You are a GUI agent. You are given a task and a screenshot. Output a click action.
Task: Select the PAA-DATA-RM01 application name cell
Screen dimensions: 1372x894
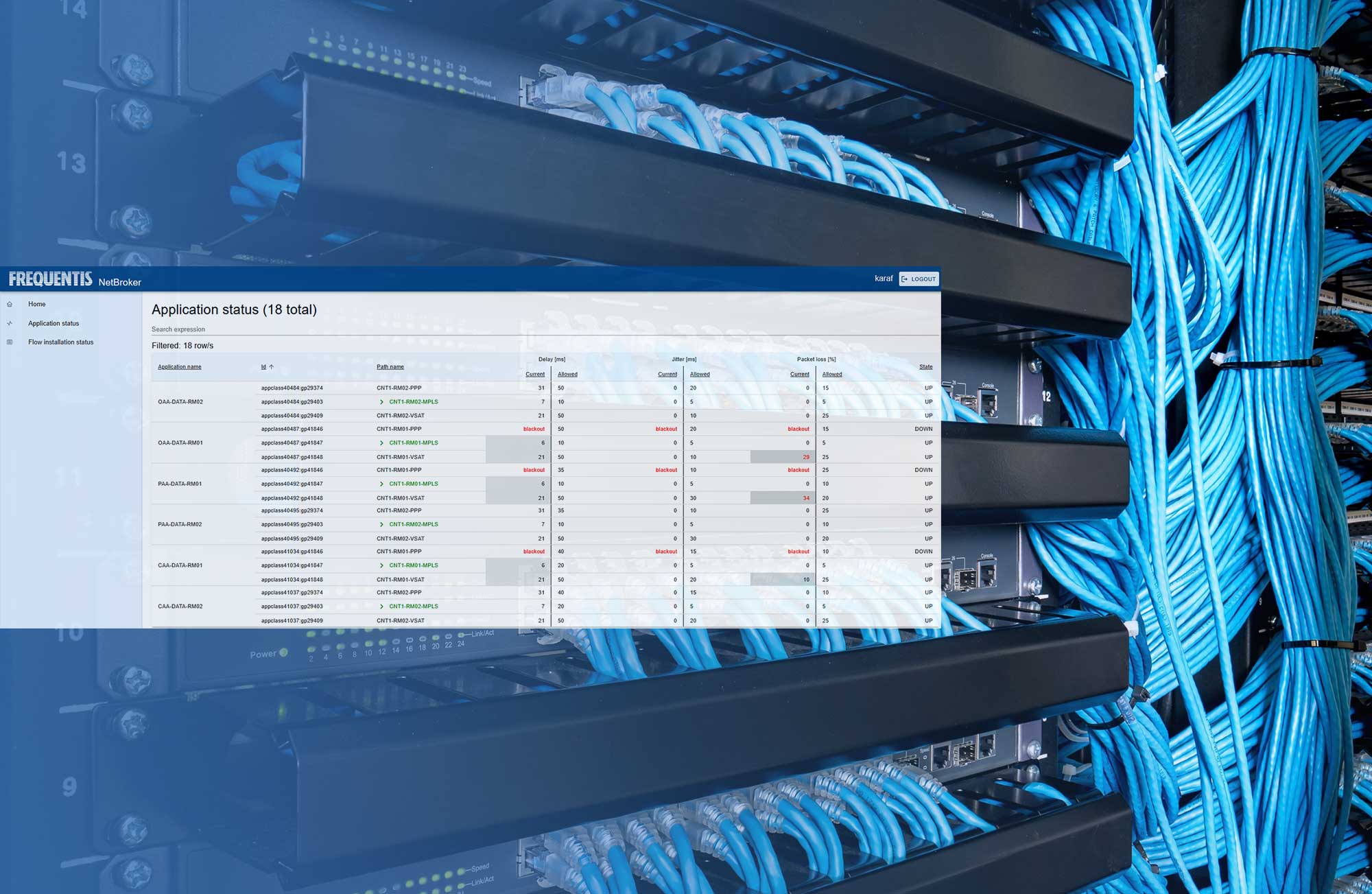point(180,484)
